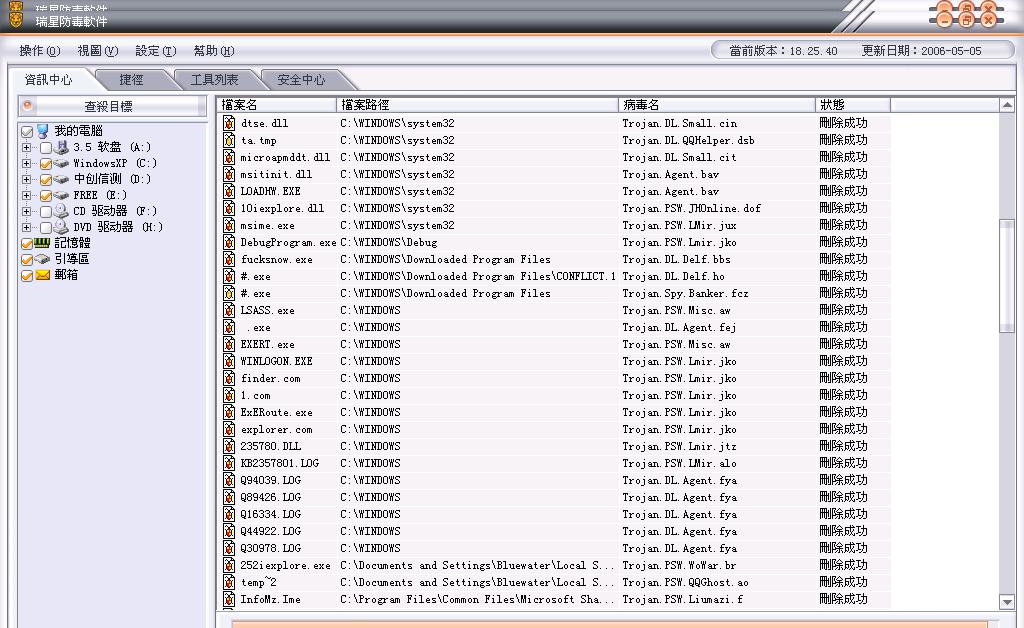The width and height of the screenshot is (1024, 628).
Task: Click virus file icon for 235780.DLL
Action: (x=229, y=446)
